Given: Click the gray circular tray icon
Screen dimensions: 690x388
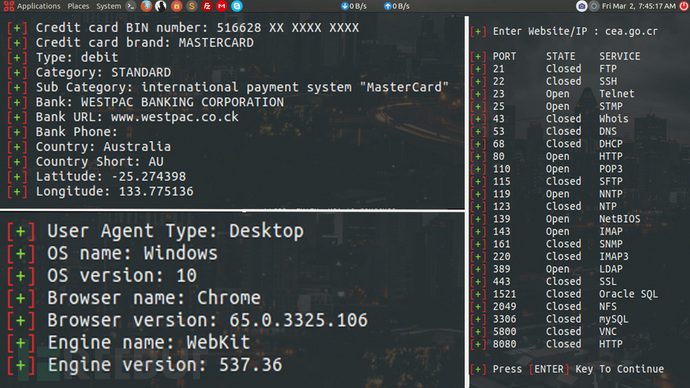Looking at the screenshot, I should (x=594, y=6).
